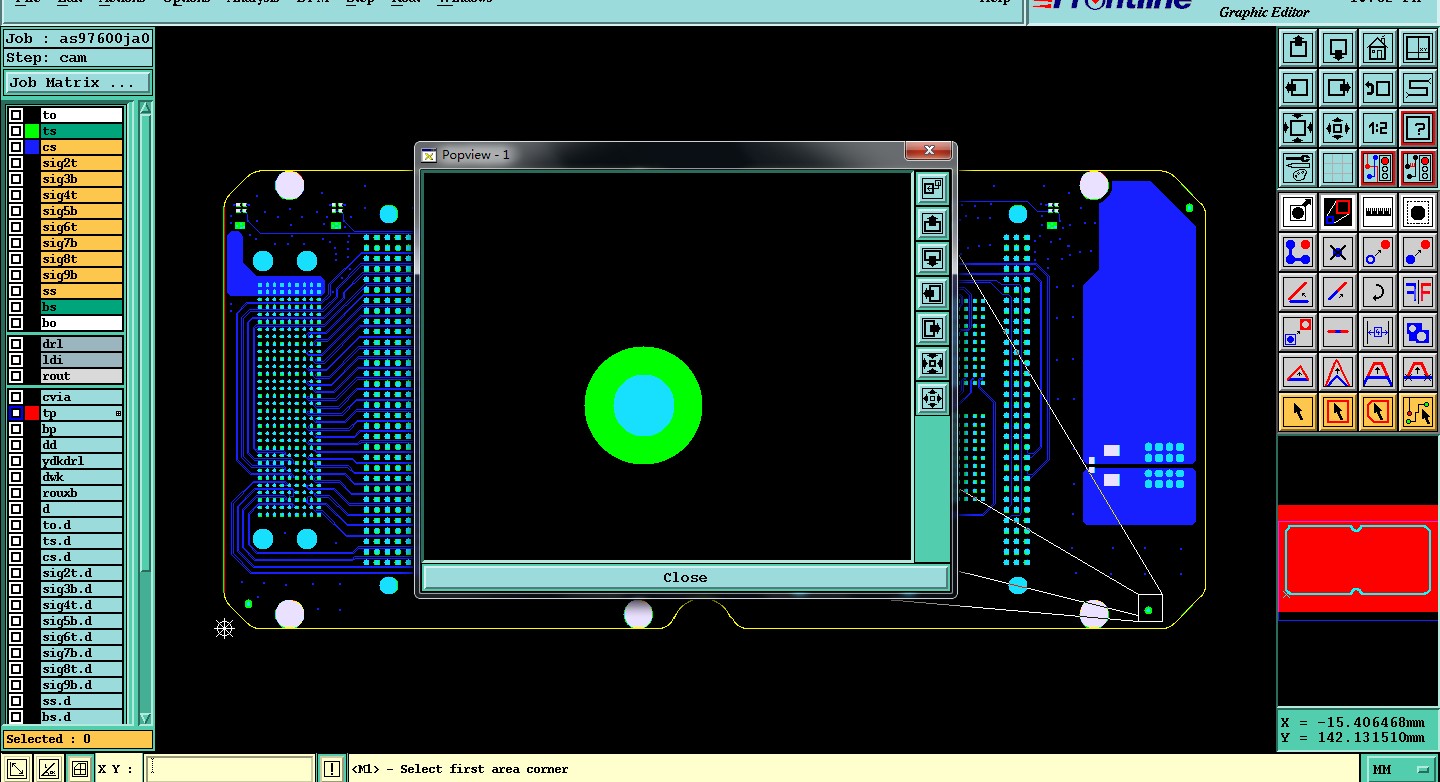
Task: Toggle checkbox for layer to
Action: click(x=16, y=115)
